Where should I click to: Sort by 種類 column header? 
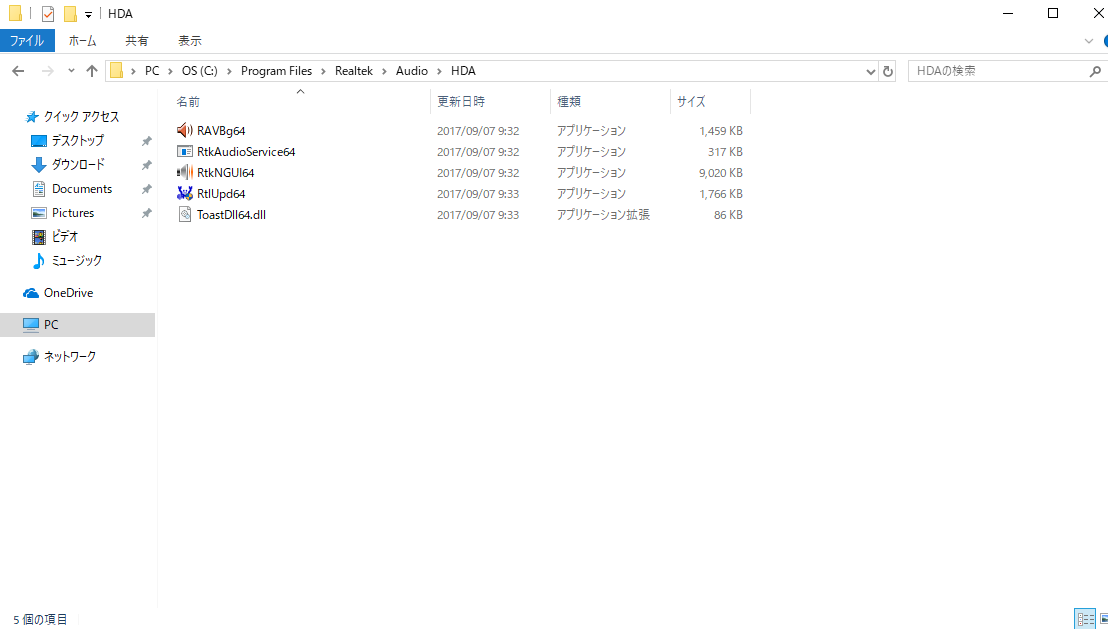[x=569, y=102]
